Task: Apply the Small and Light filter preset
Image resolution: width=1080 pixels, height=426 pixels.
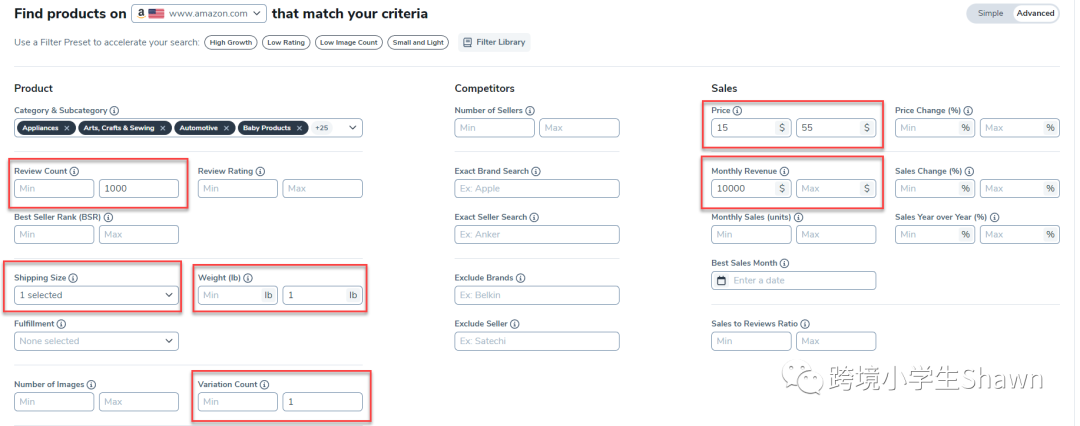Action: 418,43
